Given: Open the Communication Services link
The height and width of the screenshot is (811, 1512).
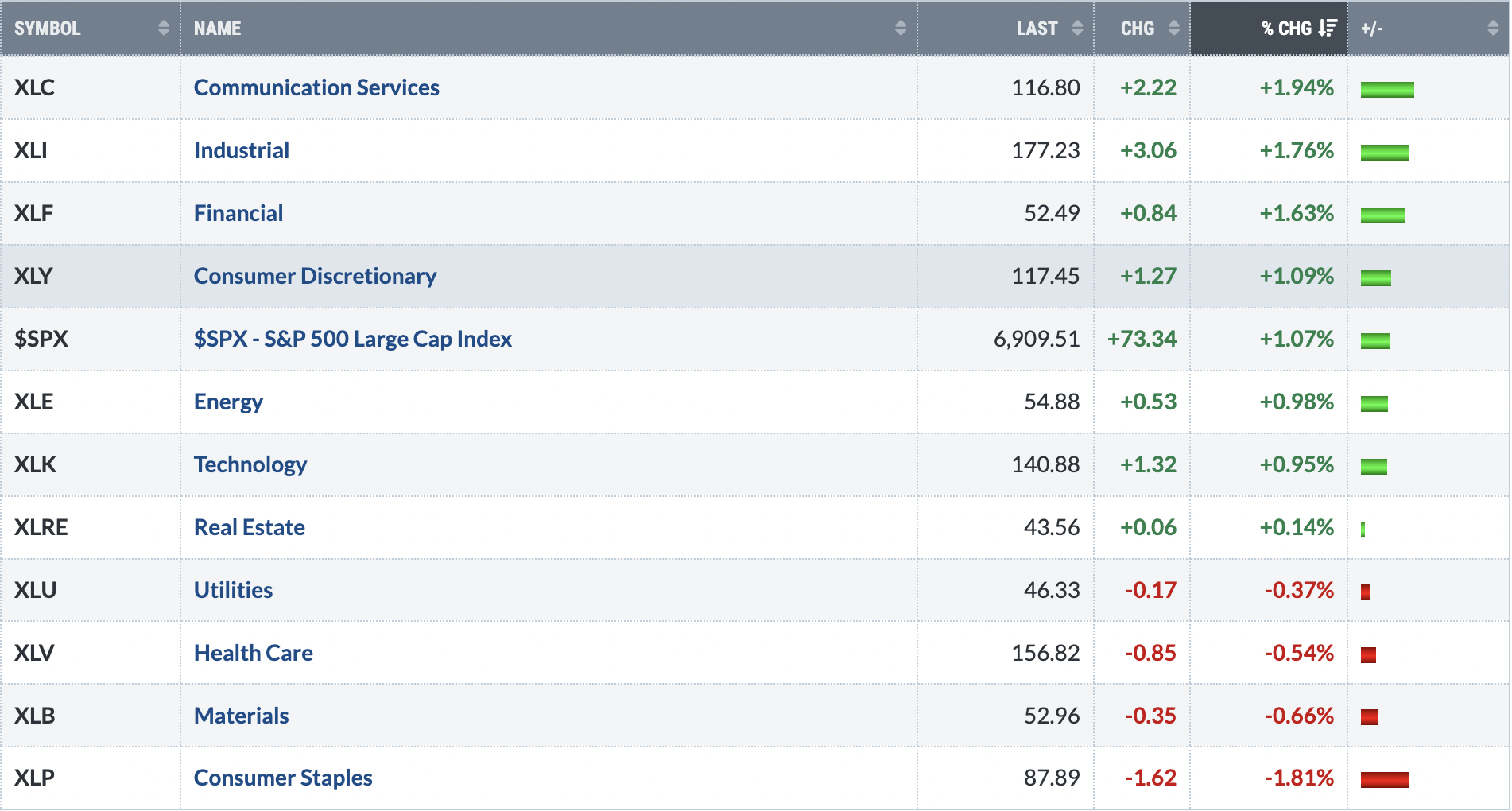Looking at the screenshot, I should pos(316,87).
